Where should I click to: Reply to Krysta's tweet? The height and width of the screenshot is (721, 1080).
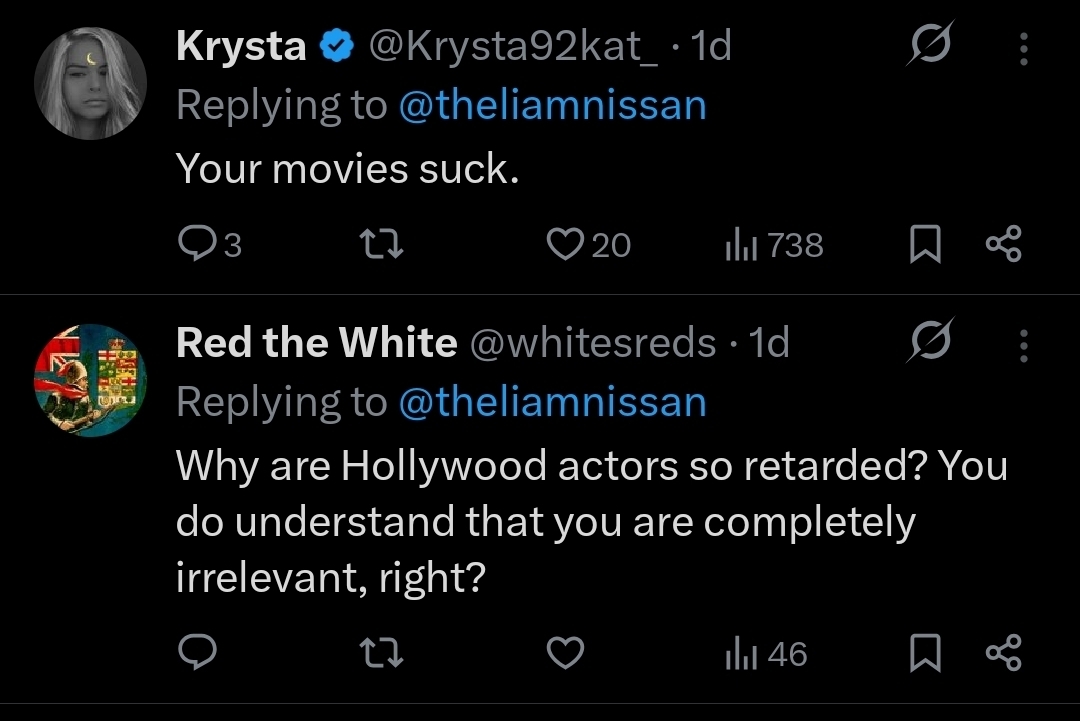tap(197, 245)
